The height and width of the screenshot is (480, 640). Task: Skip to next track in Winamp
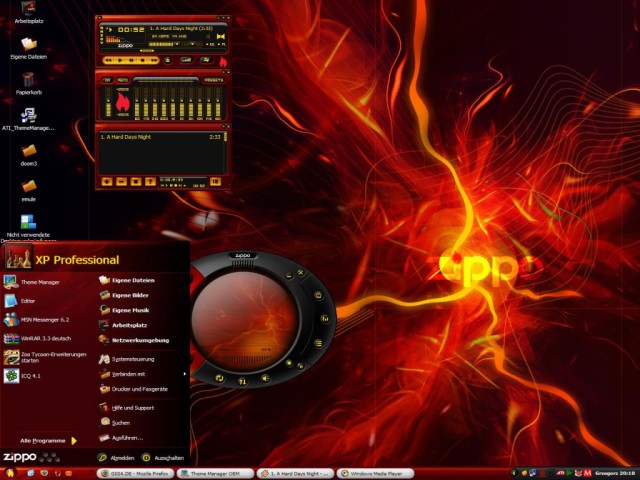coord(155,60)
